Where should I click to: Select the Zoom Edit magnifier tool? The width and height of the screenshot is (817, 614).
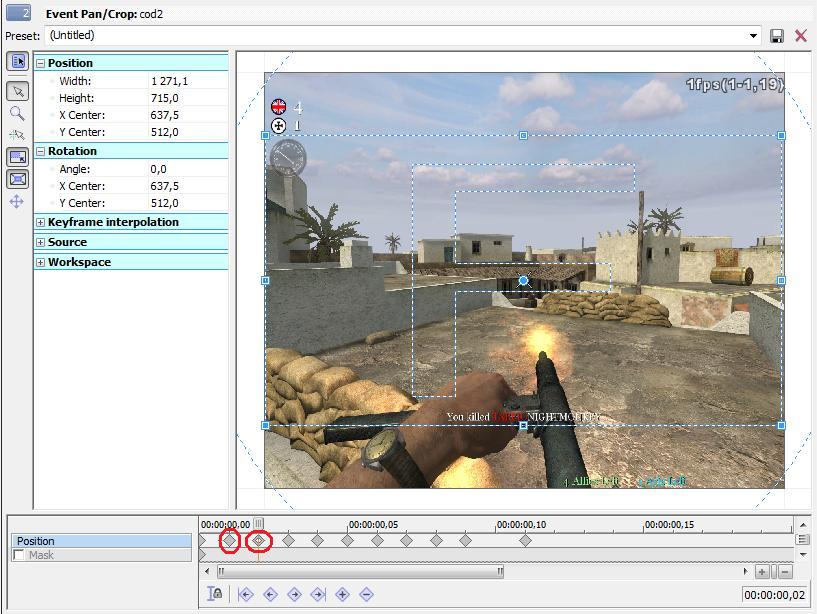pos(17,114)
